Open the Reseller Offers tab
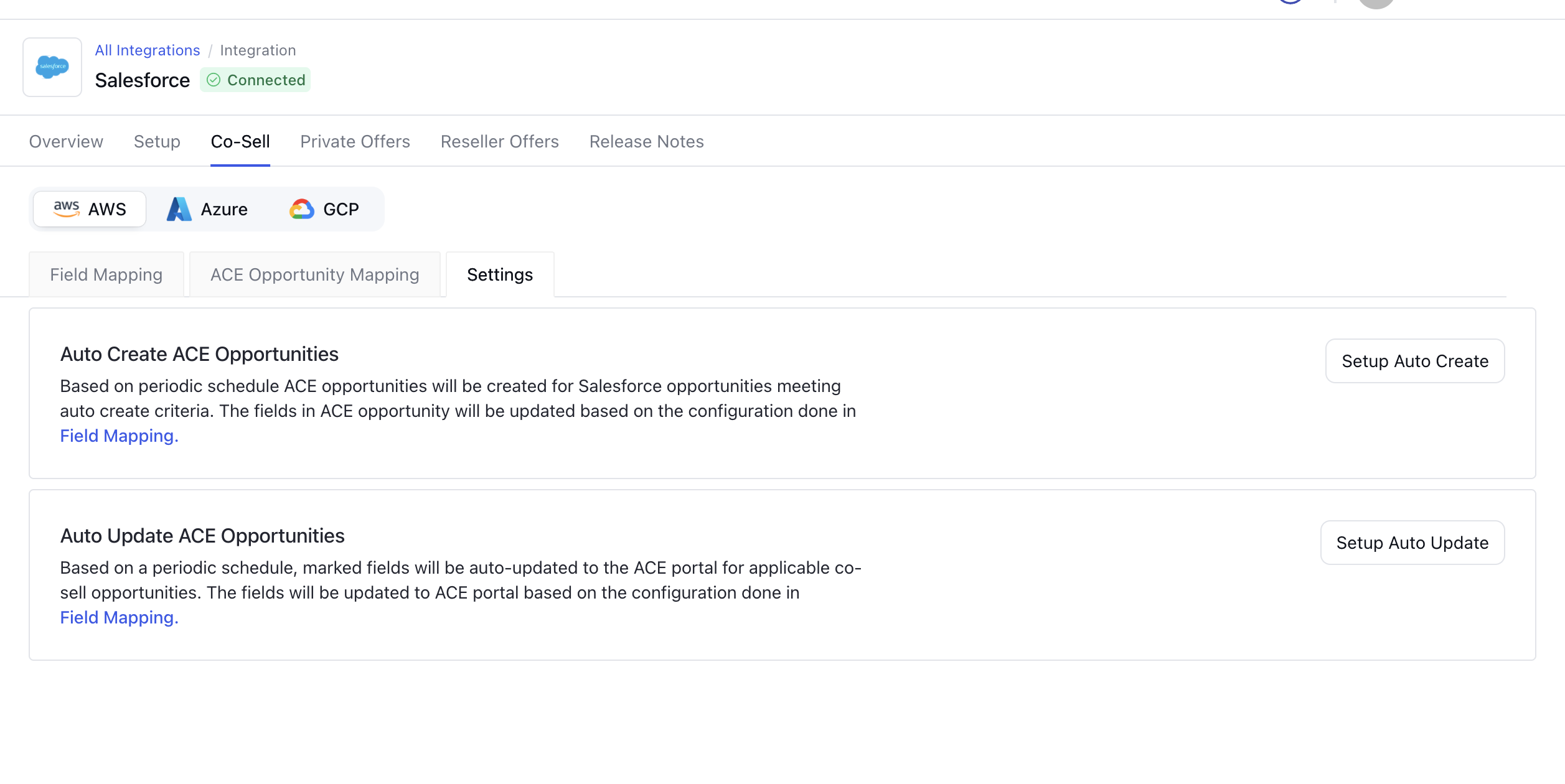This screenshot has height=784, width=1565. point(500,142)
